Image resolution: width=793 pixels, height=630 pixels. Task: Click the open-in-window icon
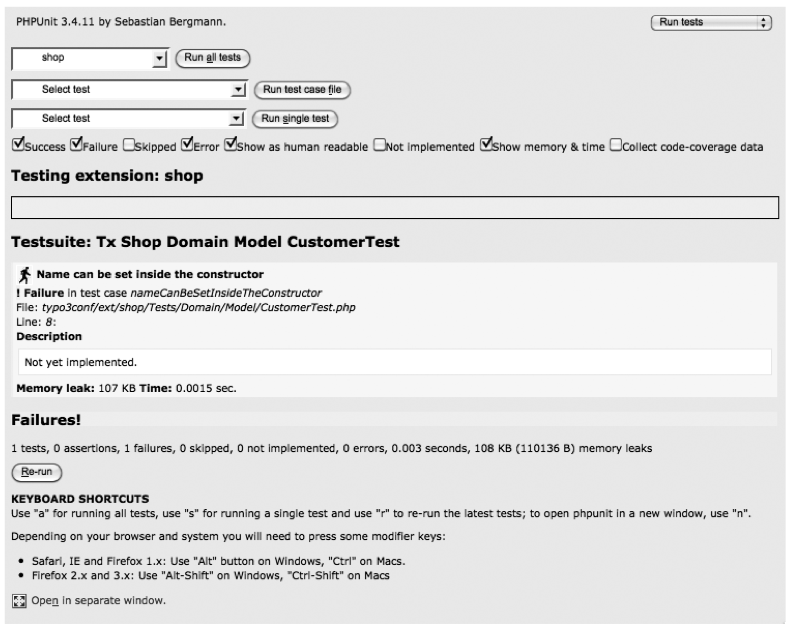(17, 601)
